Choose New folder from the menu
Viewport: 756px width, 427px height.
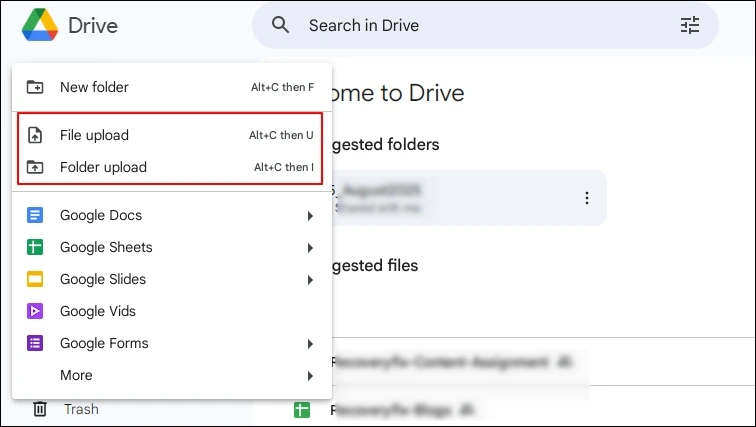(172, 87)
